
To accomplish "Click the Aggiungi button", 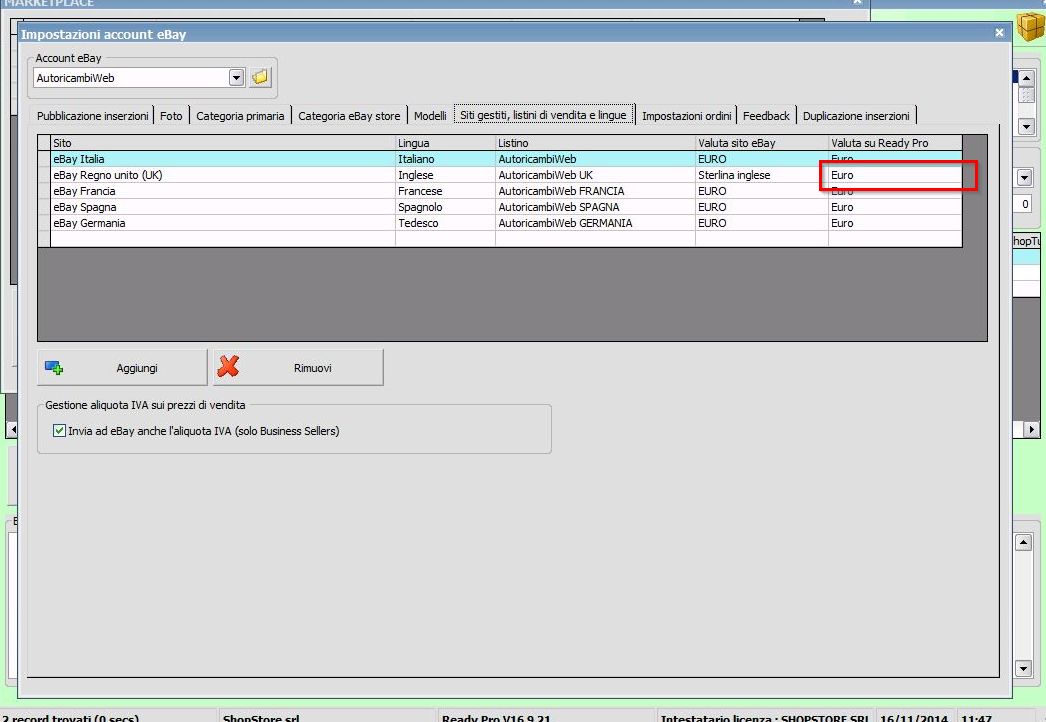I will [x=122, y=367].
